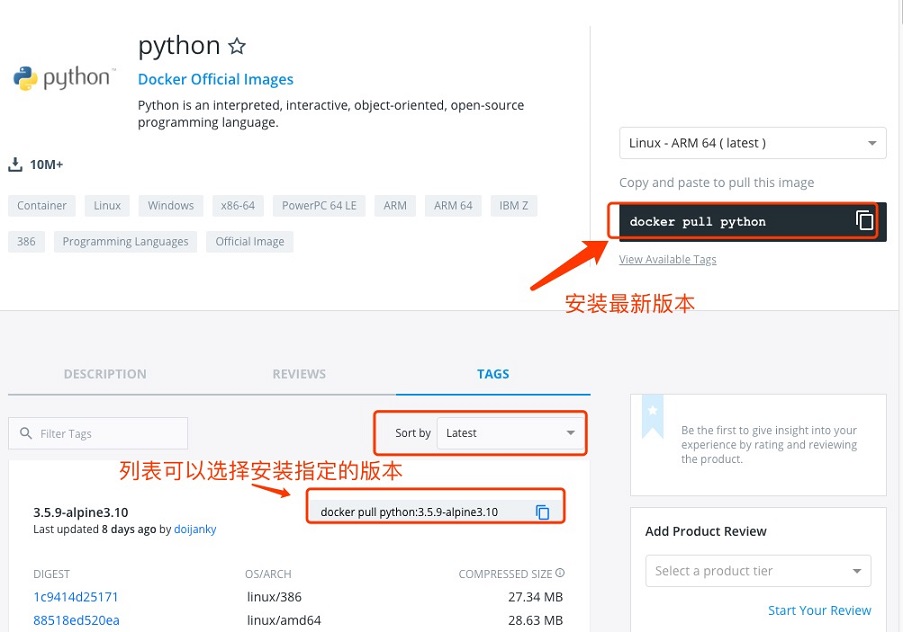Click the Official Image tag chip
The height and width of the screenshot is (632, 903).
click(249, 241)
